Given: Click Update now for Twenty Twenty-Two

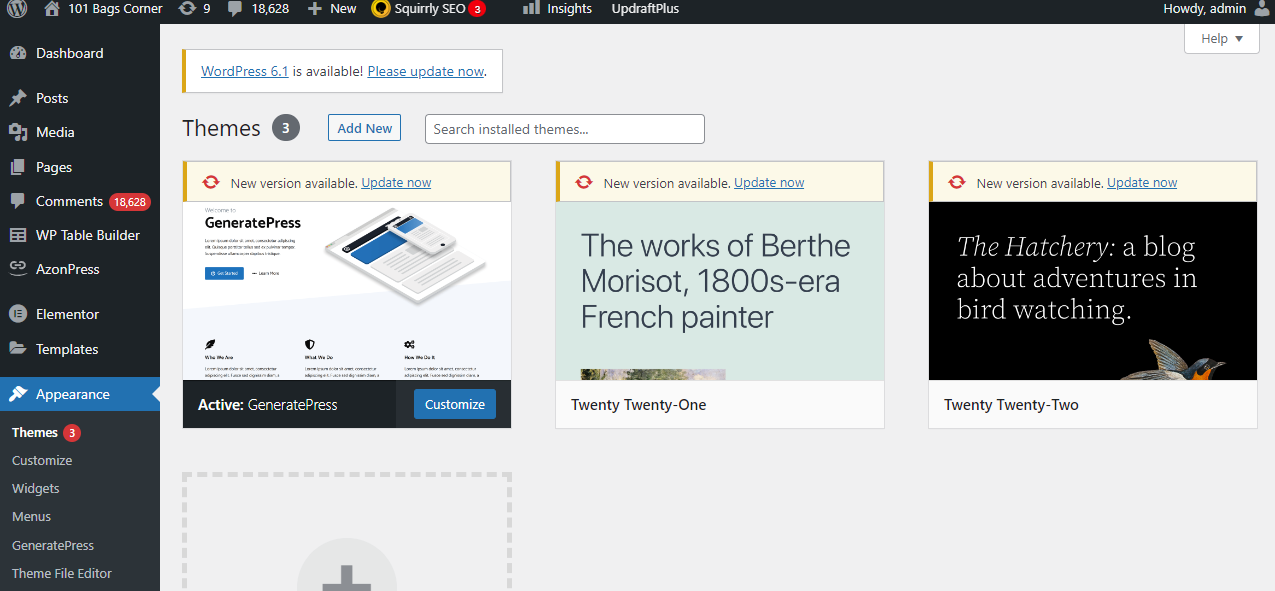Looking at the screenshot, I should 1142,183.
